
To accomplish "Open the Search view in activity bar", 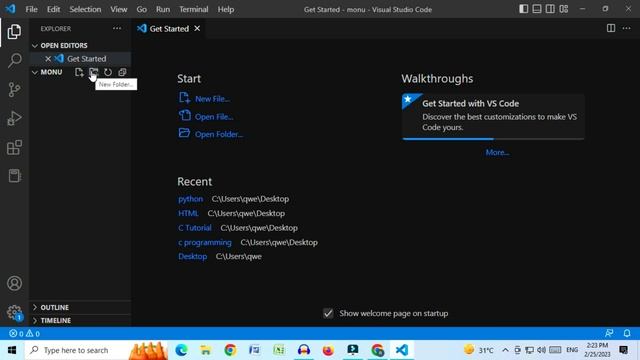I will 14,60.
